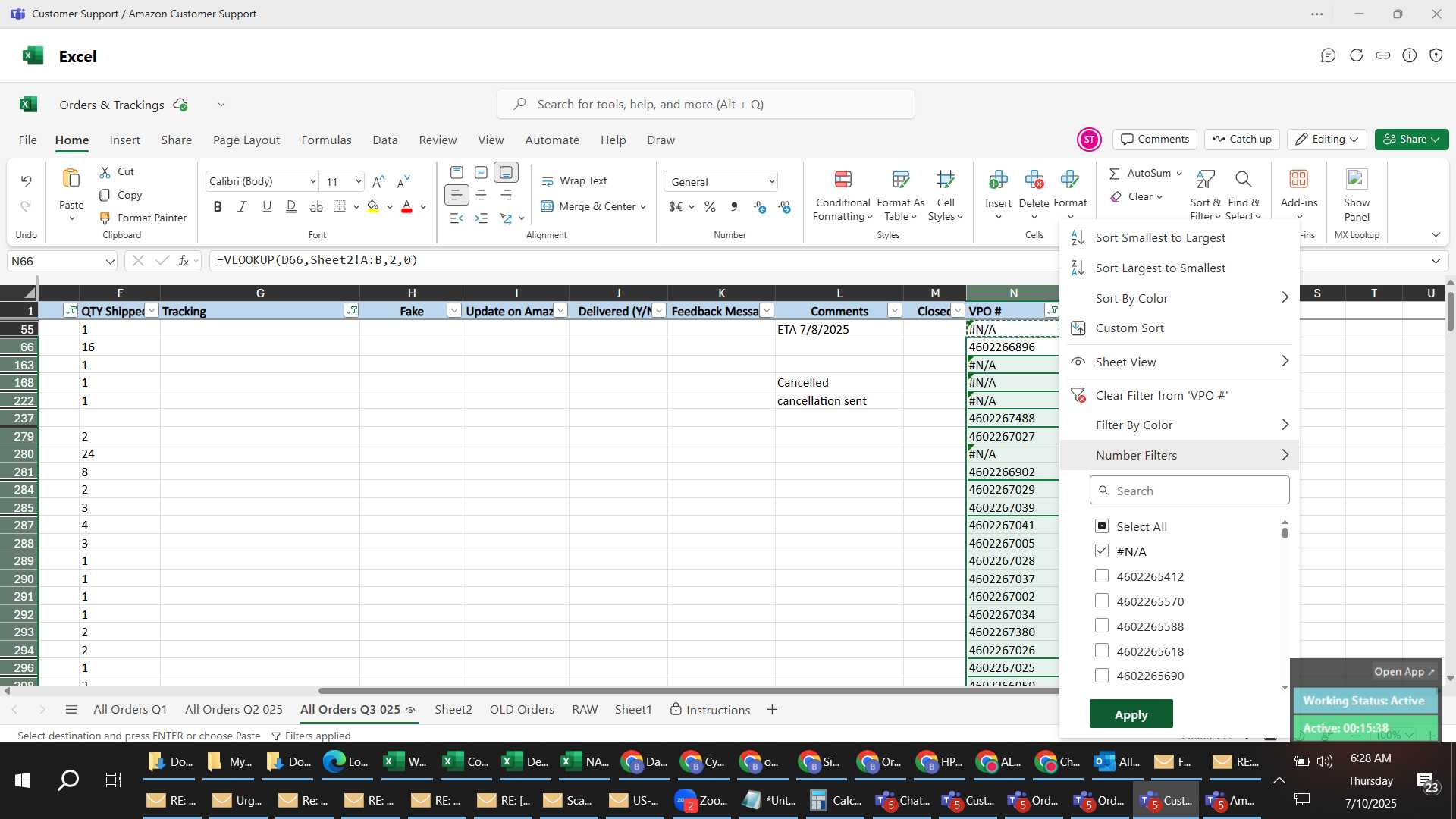
Task: Click the Search for tools box
Action: coord(705,105)
